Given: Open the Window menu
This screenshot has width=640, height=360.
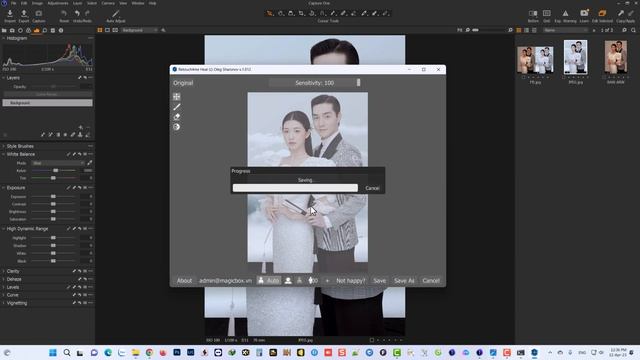Looking at the screenshot, I should point(138,3).
